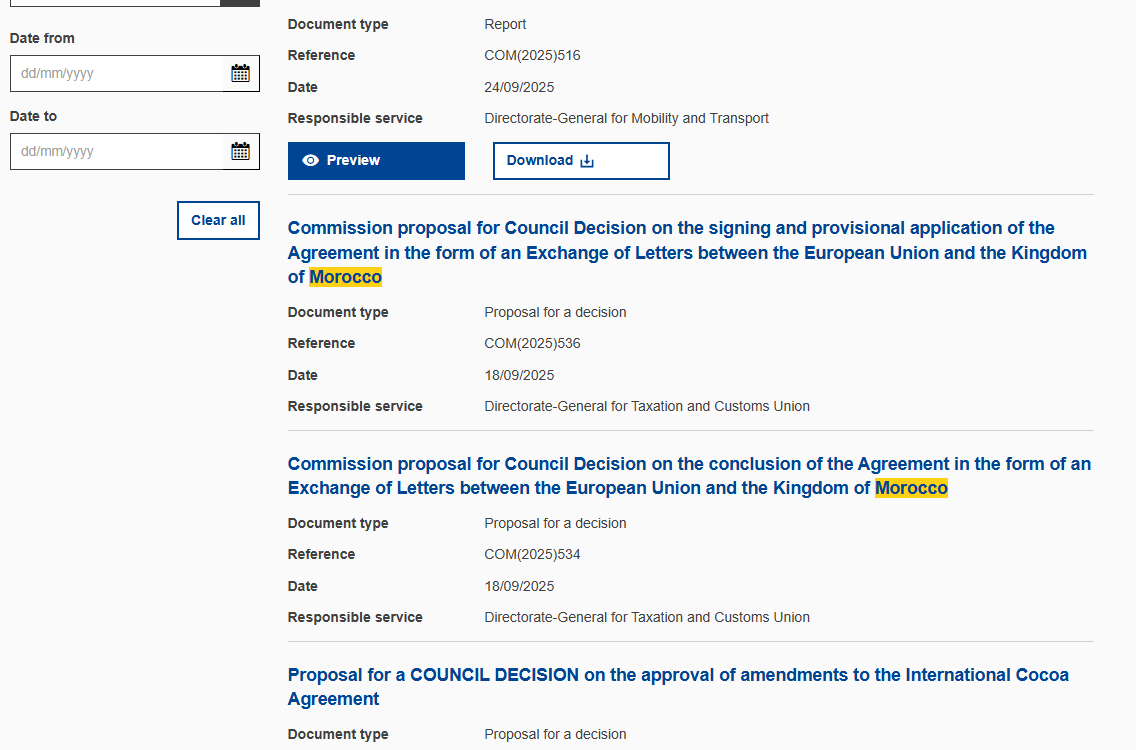Viewport: 1136px width, 750px height.
Task: Preview the COM(2025)516 report
Action: [376, 161]
